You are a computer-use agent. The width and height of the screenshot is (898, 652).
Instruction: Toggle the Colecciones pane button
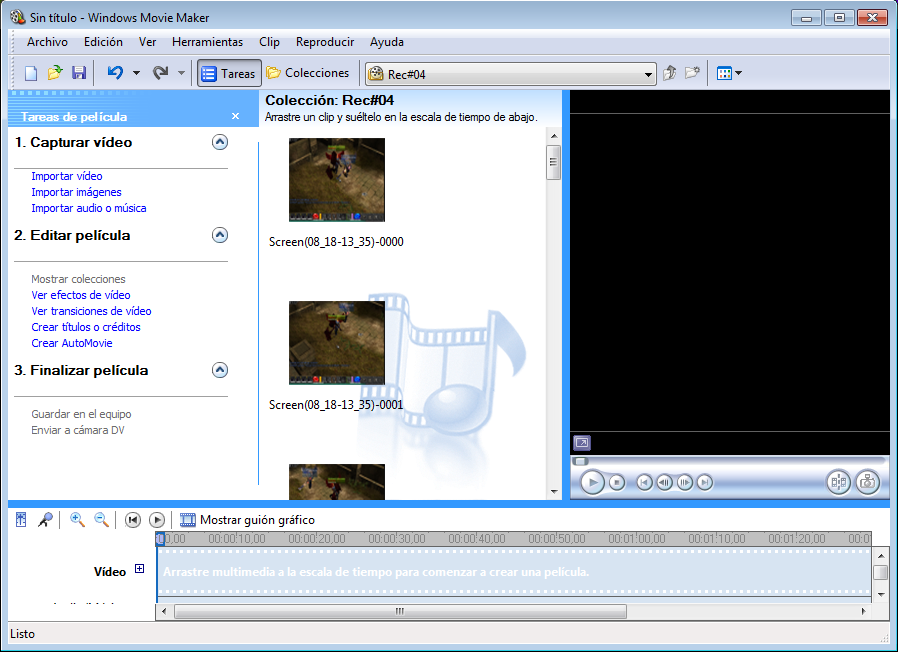(308, 73)
